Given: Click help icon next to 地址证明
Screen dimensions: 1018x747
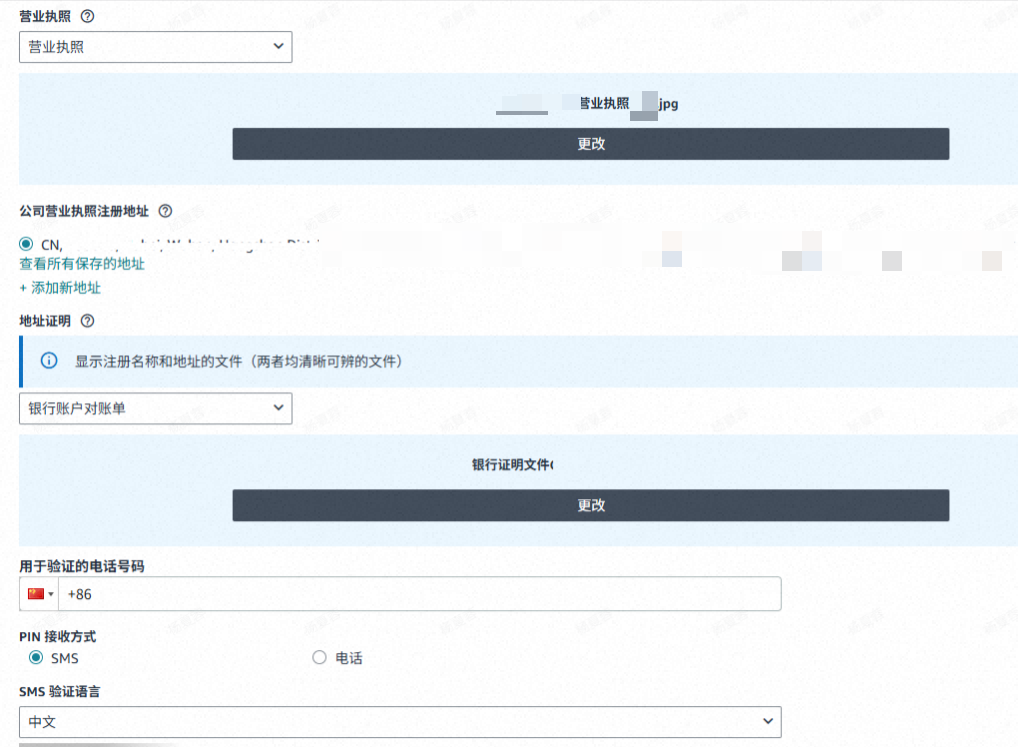Looking at the screenshot, I should 87,321.
